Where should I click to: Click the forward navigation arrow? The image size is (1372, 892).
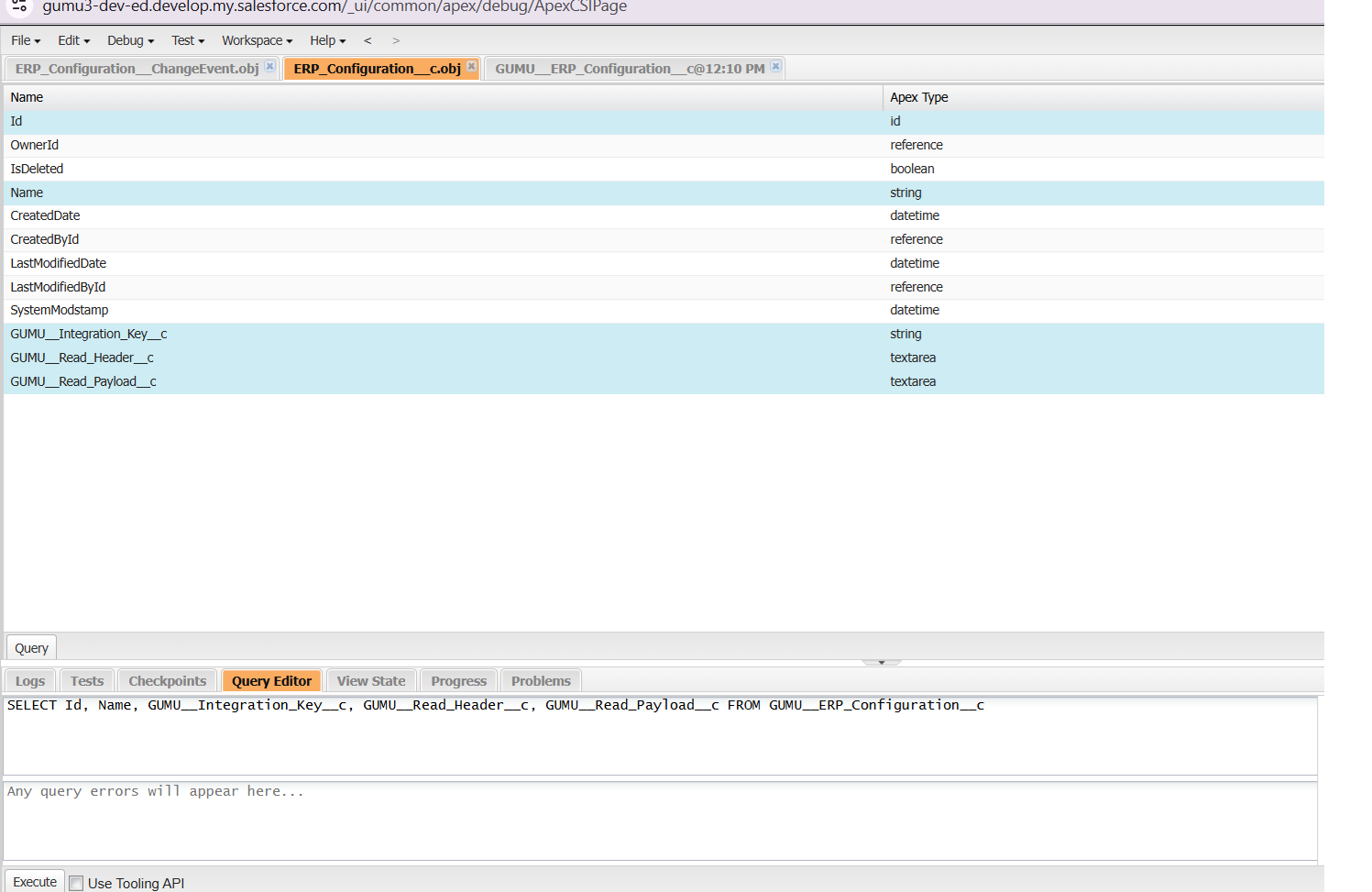pos(396,41)
